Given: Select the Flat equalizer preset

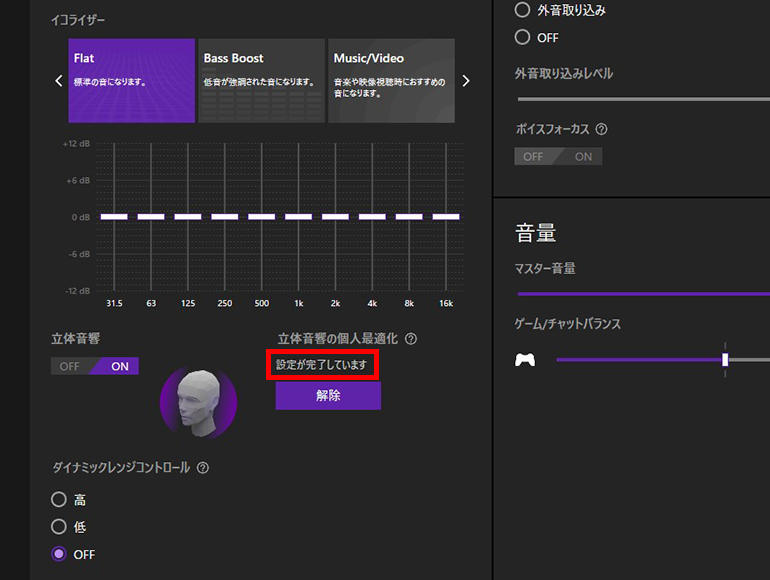Looking at the screenshot, I should tap(131, 81).
